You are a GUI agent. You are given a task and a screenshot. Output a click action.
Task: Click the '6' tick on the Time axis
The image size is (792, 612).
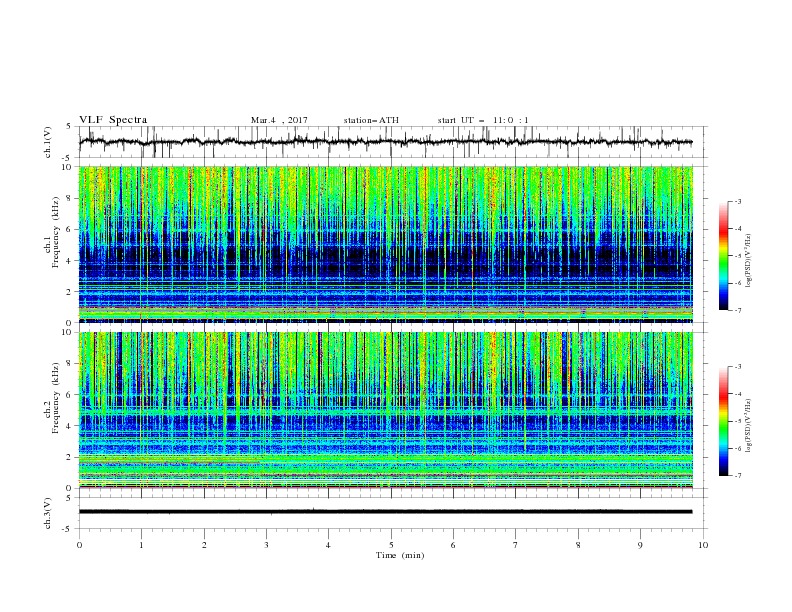pyautogui.click(x=453, y=545)
